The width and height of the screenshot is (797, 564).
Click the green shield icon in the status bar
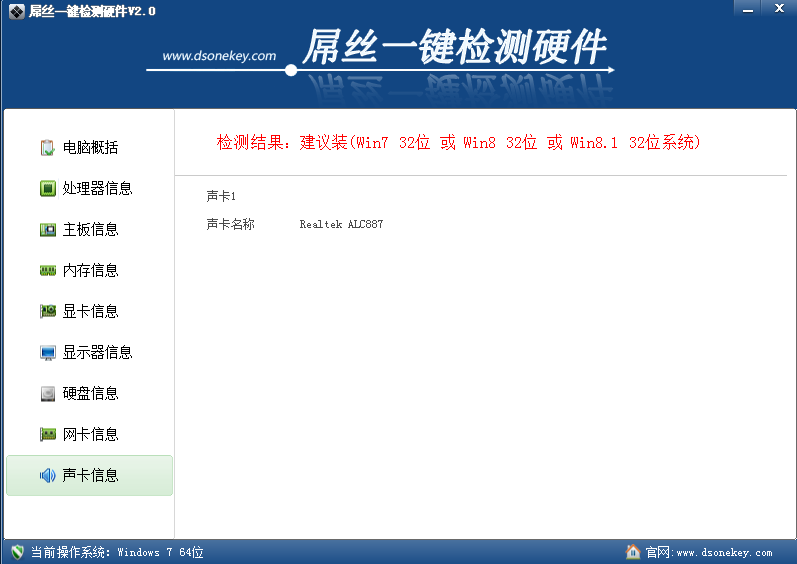tap(17, 552)
